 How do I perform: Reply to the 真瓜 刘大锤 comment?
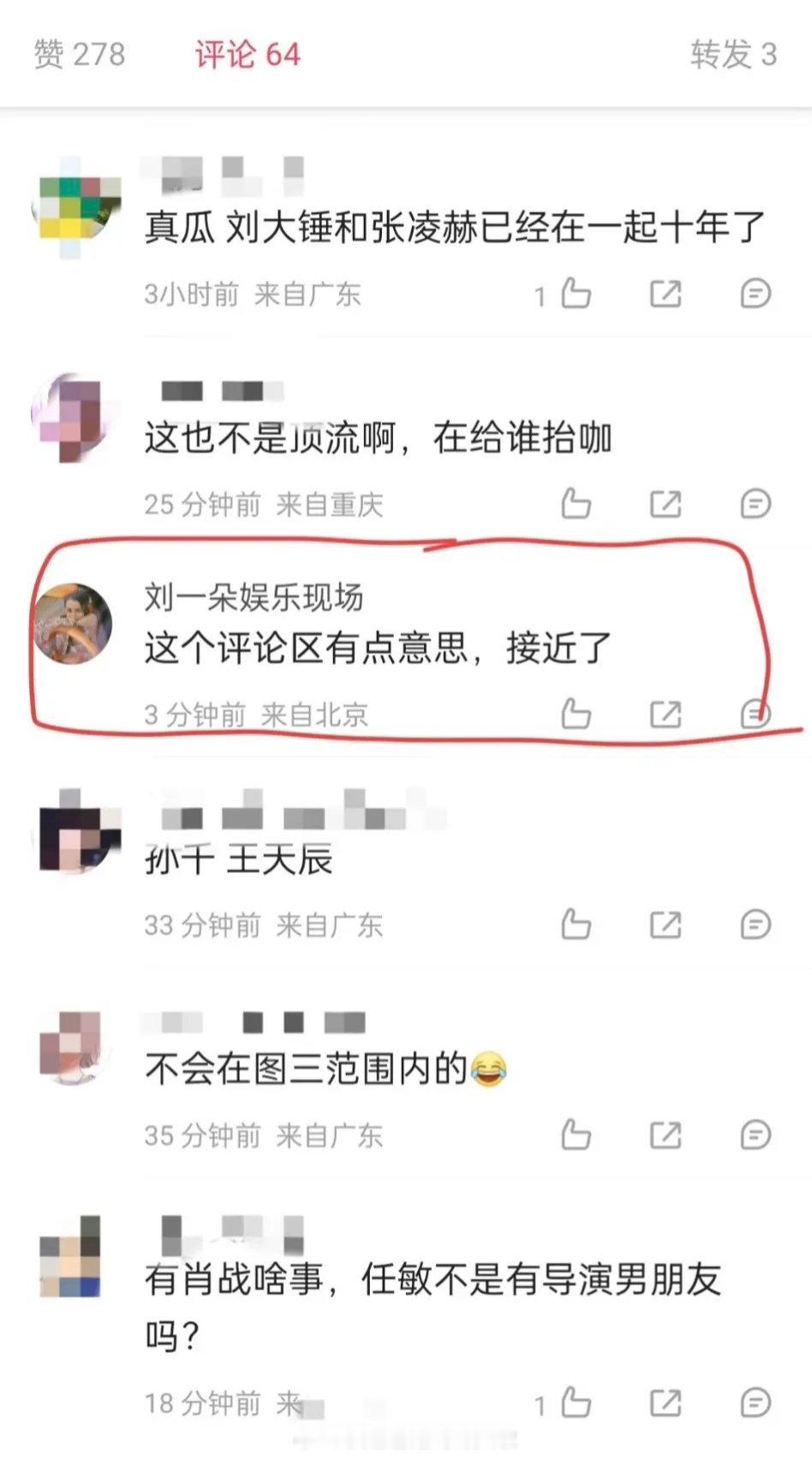755,294
